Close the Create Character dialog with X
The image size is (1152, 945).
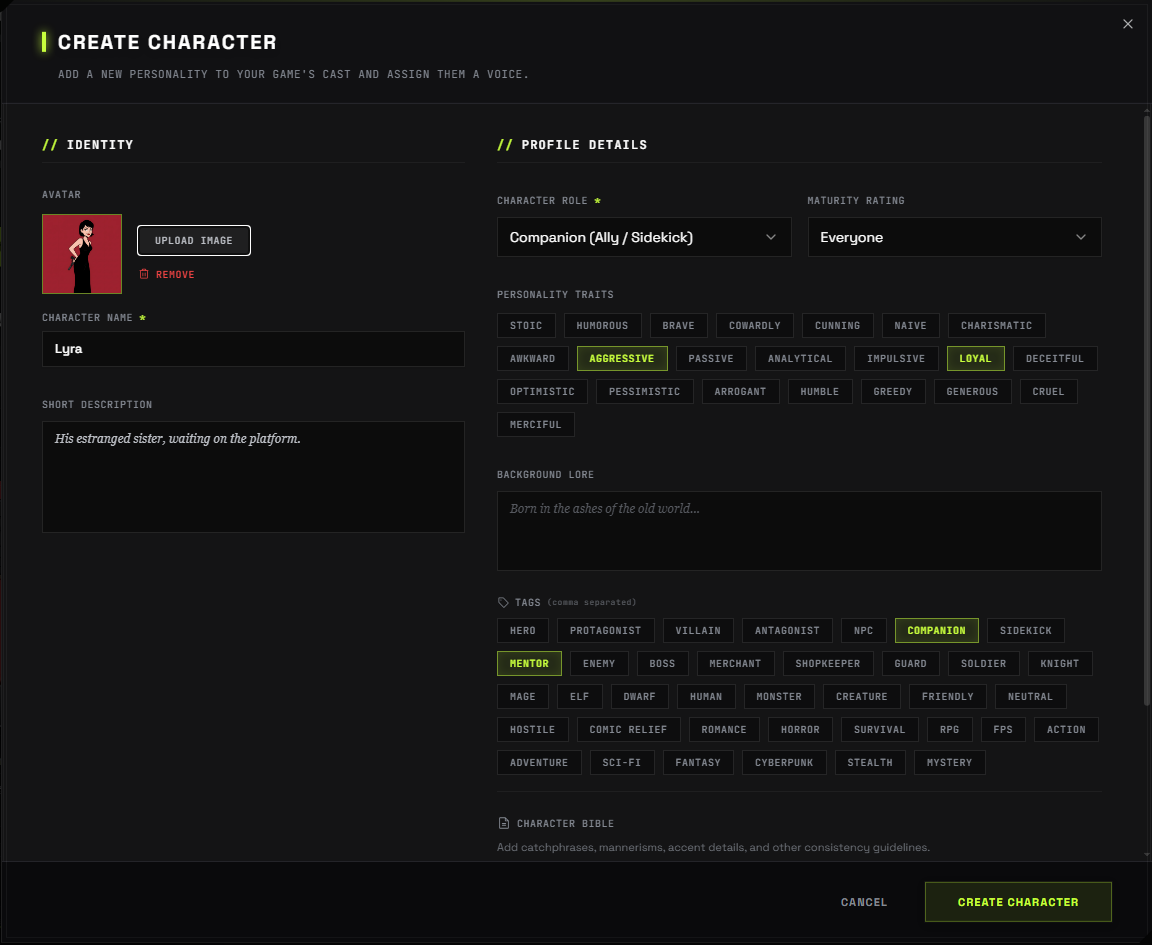tap(1128, 24)
